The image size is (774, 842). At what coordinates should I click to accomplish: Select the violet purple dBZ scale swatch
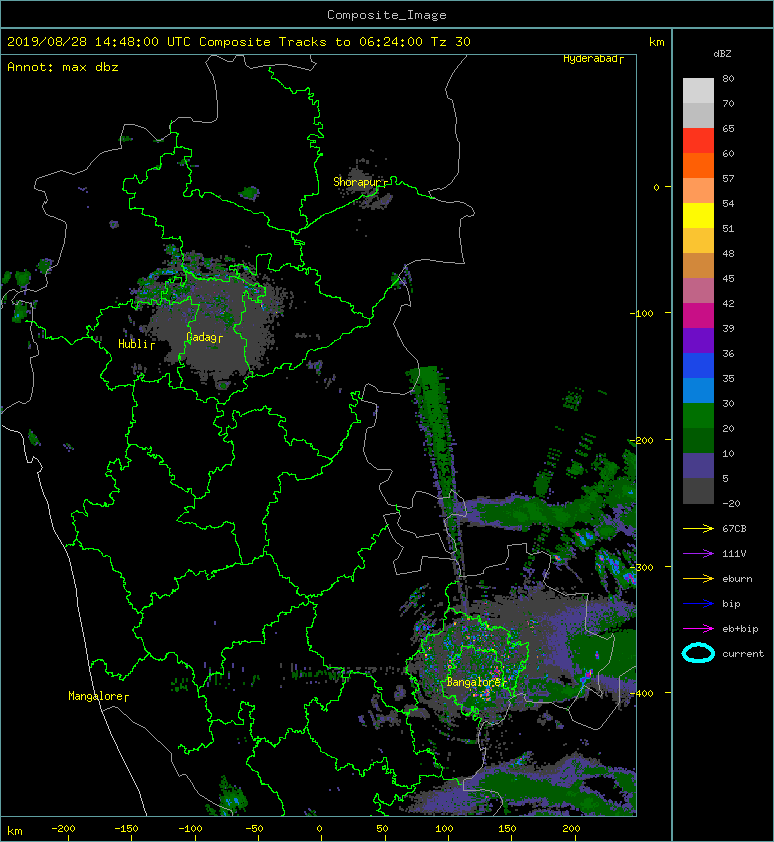698,341
